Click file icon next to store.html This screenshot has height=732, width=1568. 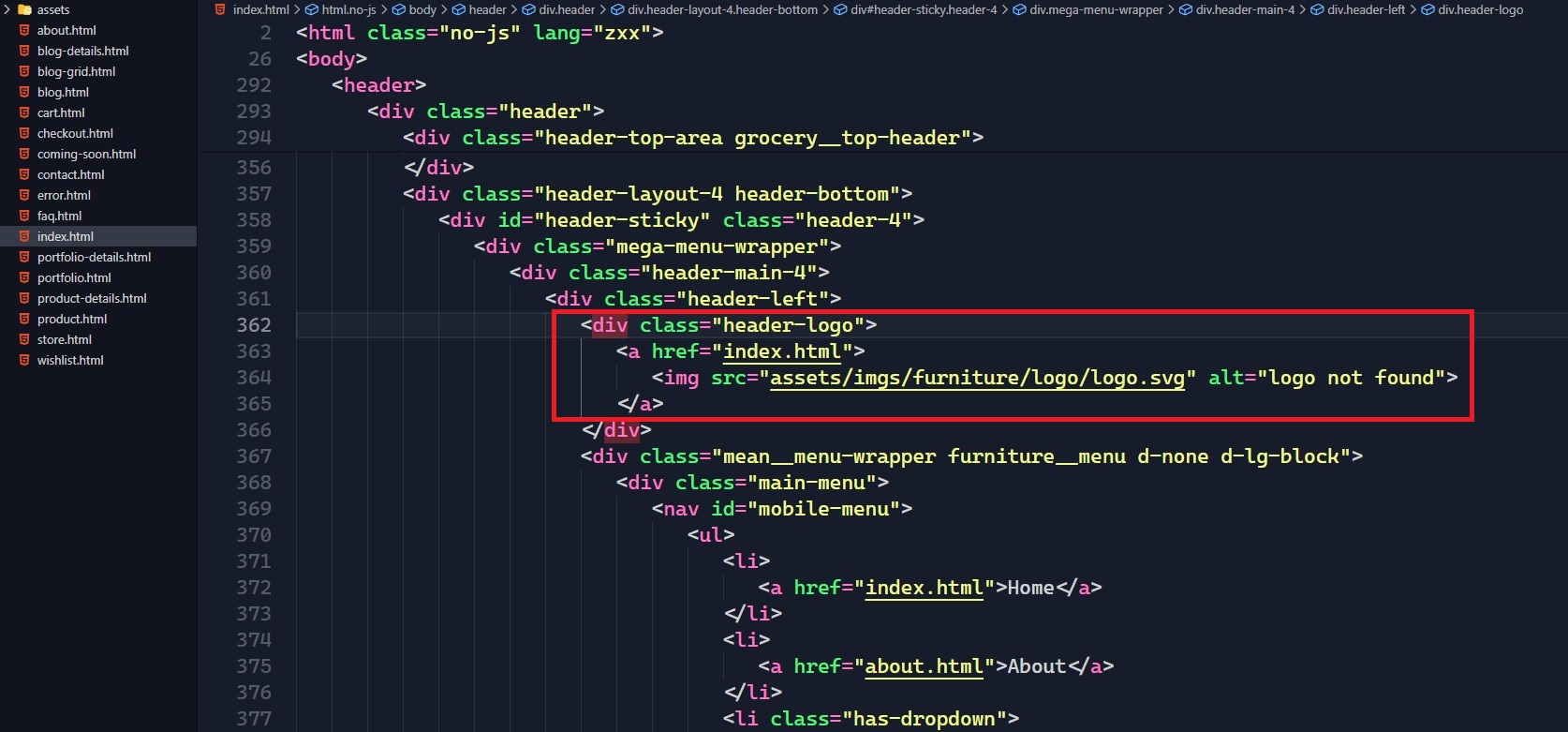point(24,339)
